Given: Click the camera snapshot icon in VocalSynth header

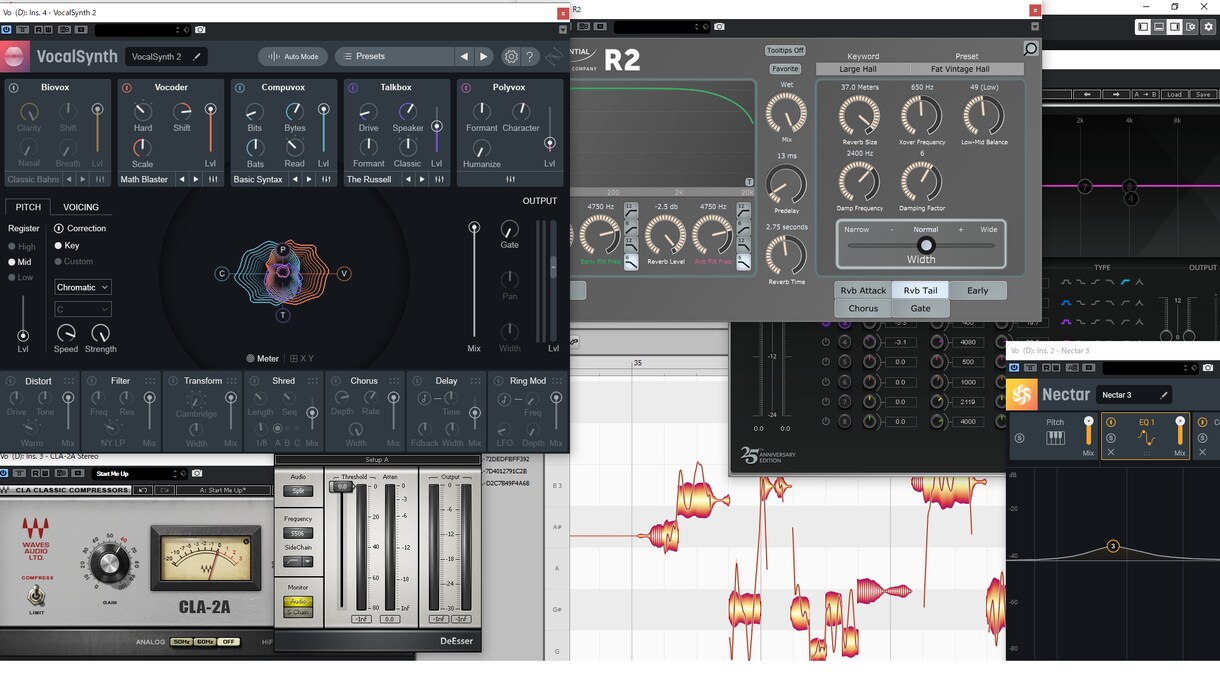Looking at the screenshot, I should (200, 30).
